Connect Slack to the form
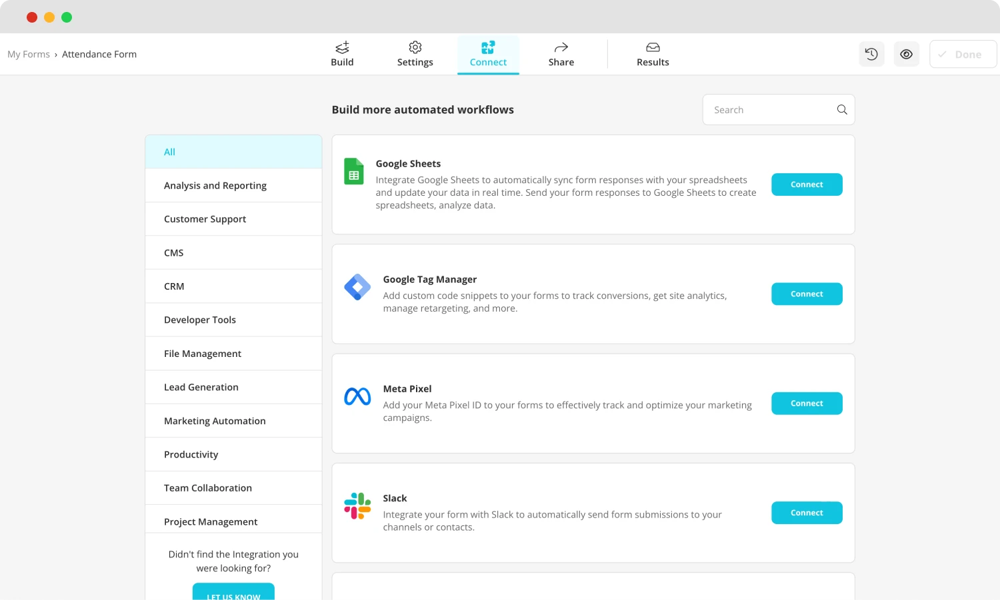The height and width of the screenshot is (600, 1000). tap(806, 512)
